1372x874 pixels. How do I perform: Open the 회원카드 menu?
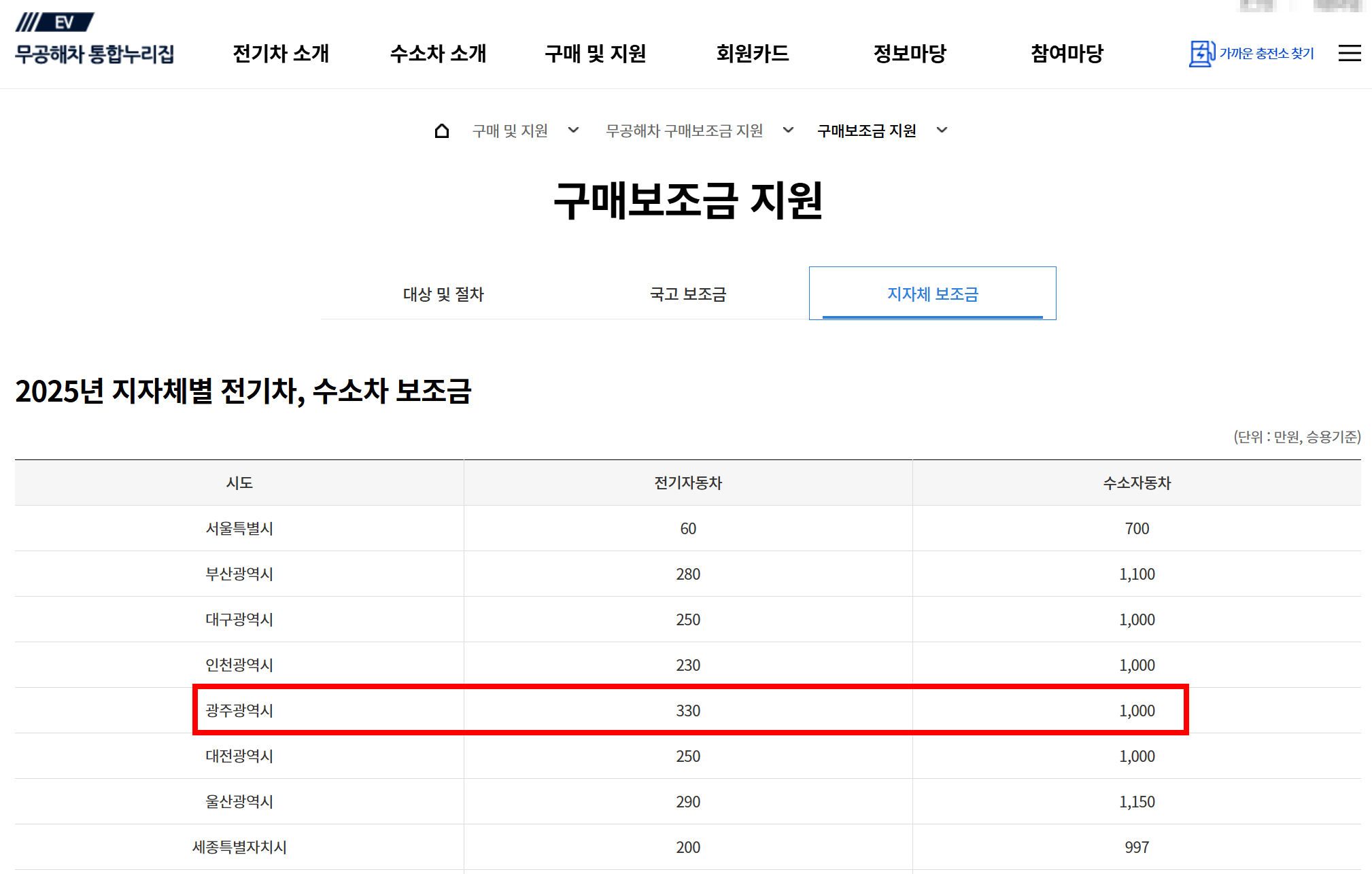(x=752, y=53)
